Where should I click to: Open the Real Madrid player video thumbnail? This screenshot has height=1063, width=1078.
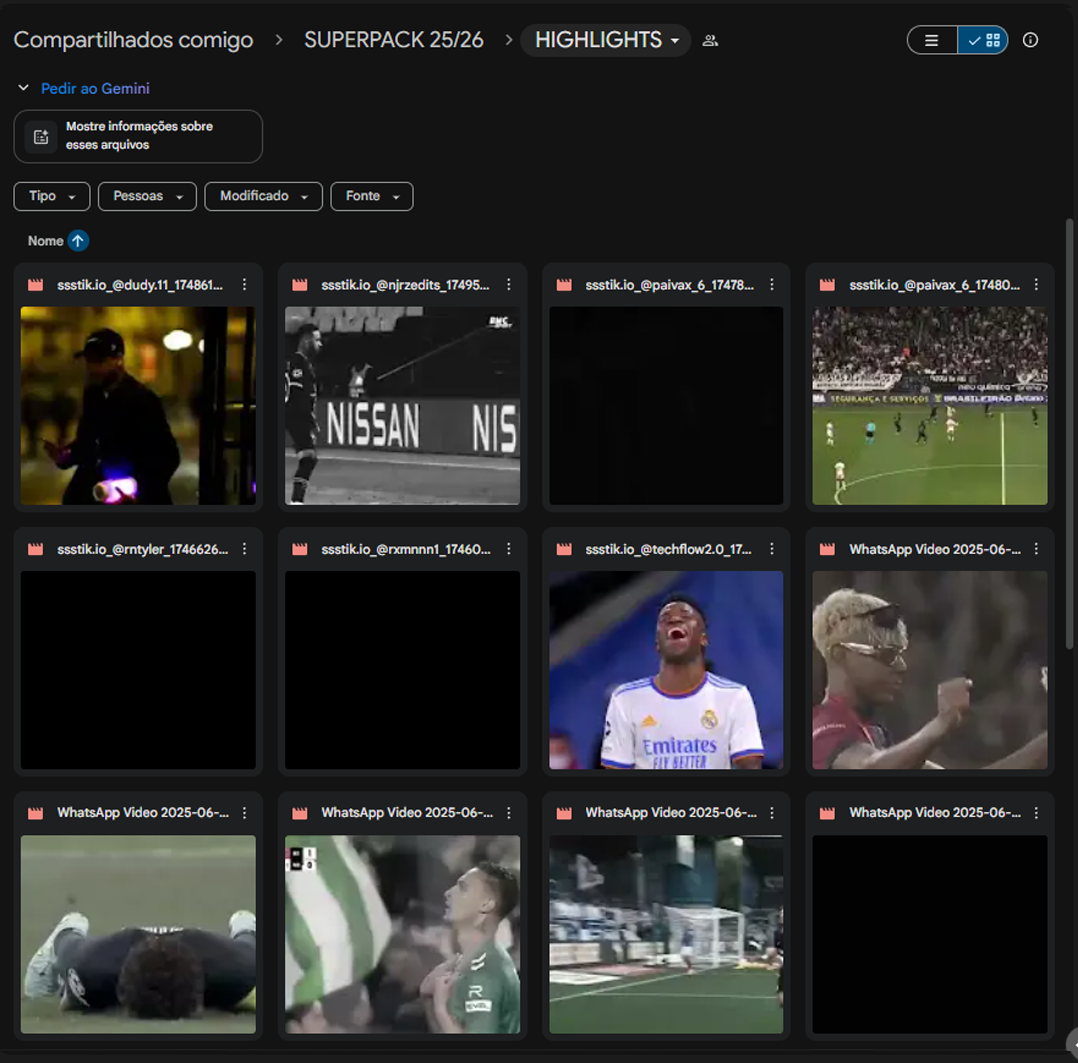click(x=666, y=669)
